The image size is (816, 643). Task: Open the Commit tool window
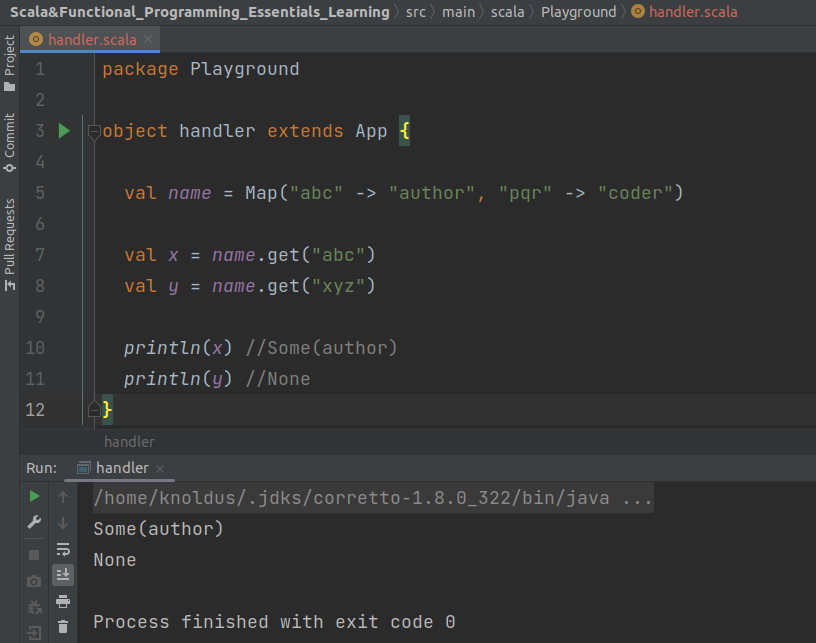(x=9, y=143)
